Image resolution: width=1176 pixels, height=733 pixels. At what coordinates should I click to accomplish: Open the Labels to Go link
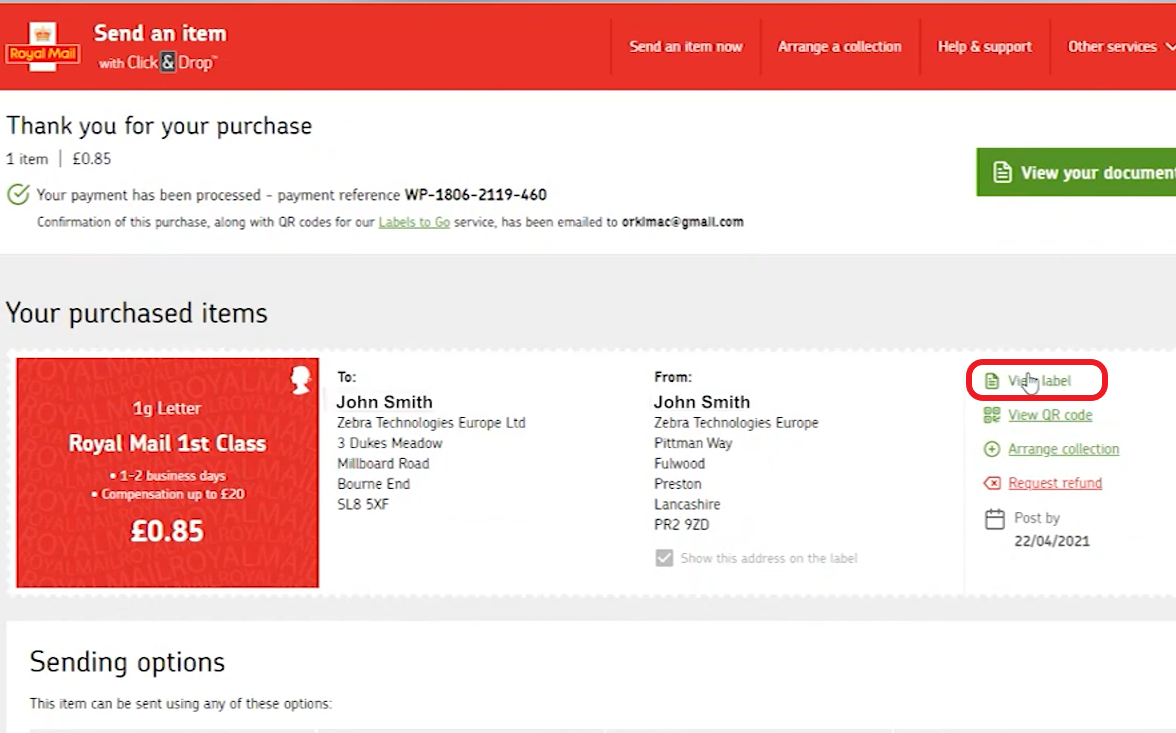[x=414, y=222]
